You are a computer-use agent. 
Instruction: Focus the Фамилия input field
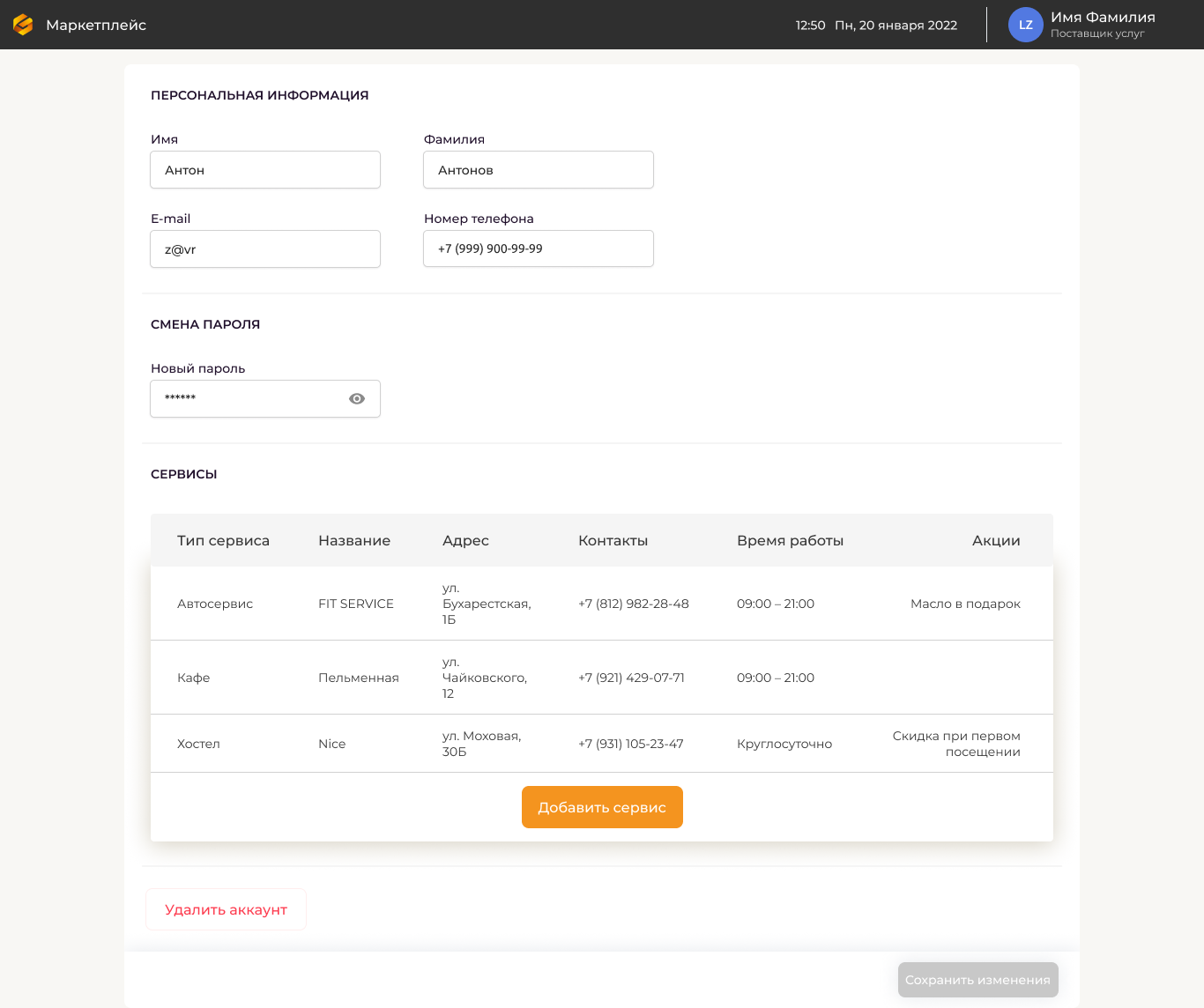click(538, 170)
